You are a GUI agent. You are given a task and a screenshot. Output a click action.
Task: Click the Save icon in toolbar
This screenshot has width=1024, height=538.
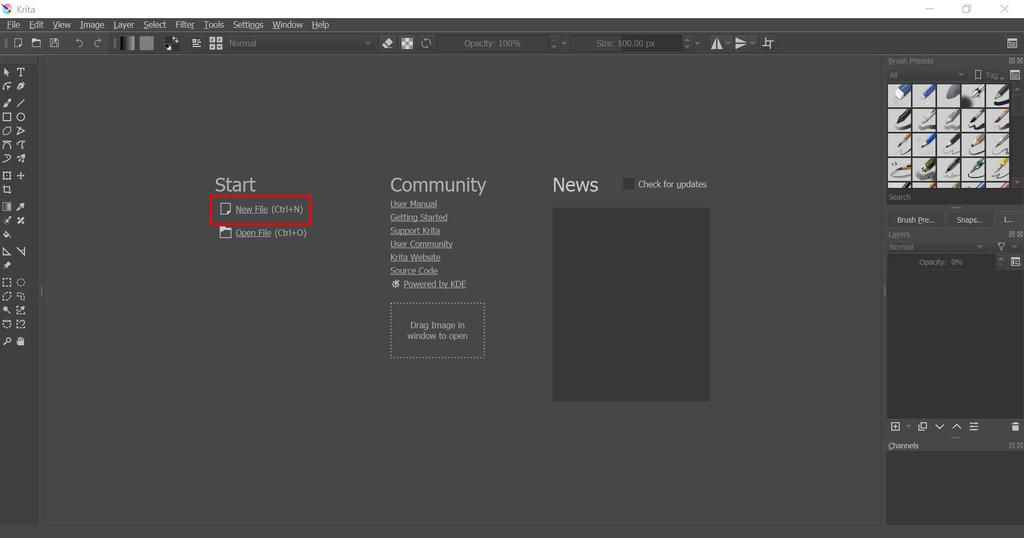coord(55,43)
